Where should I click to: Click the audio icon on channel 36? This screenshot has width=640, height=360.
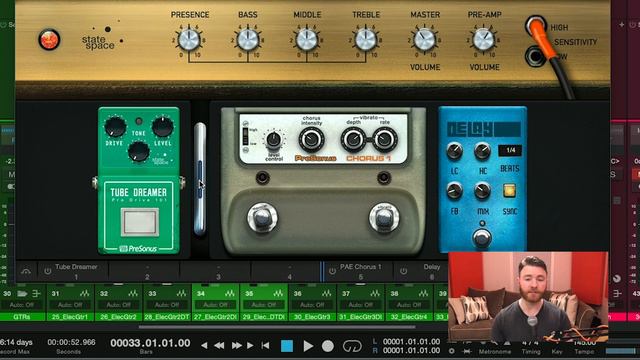point(327,293)
